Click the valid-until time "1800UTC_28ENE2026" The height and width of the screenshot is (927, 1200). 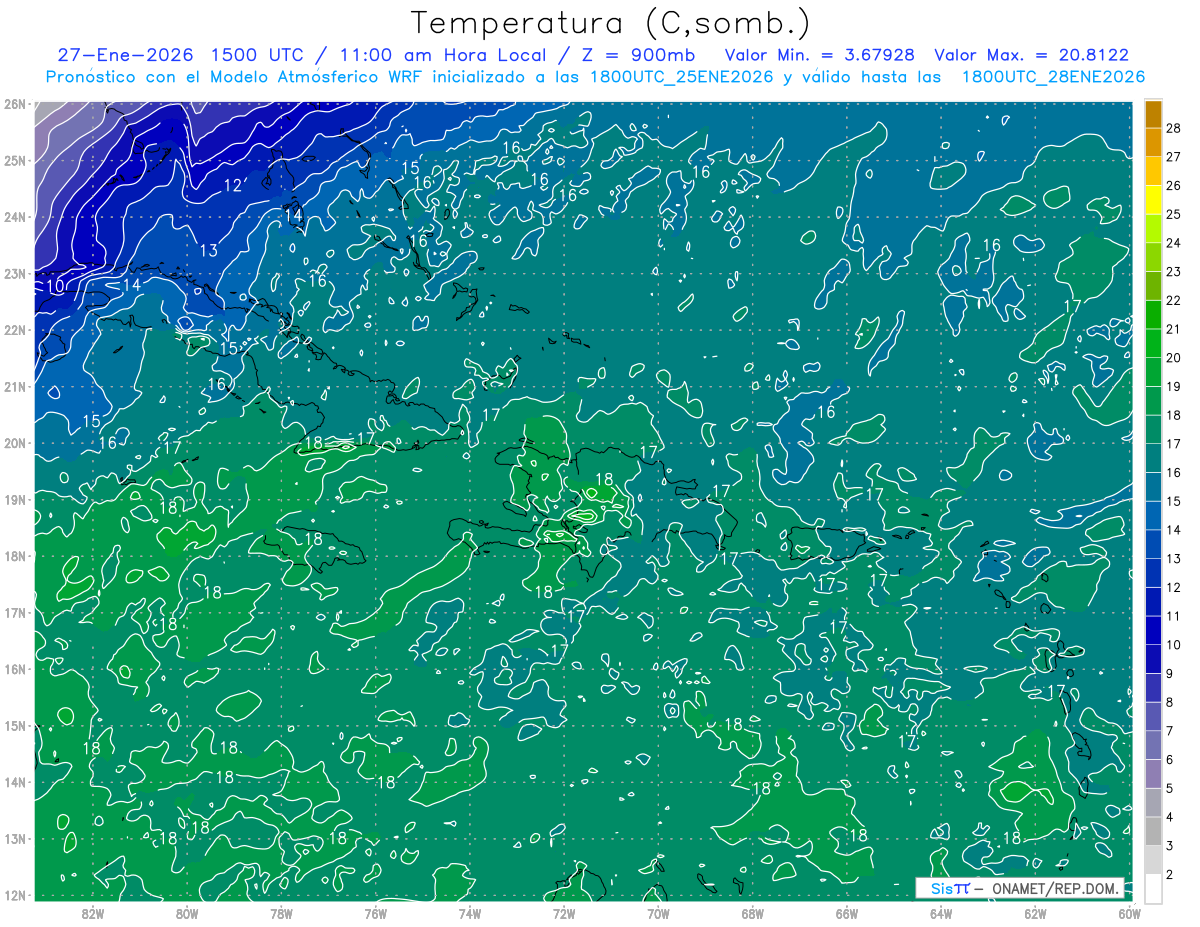point(1053,77)
